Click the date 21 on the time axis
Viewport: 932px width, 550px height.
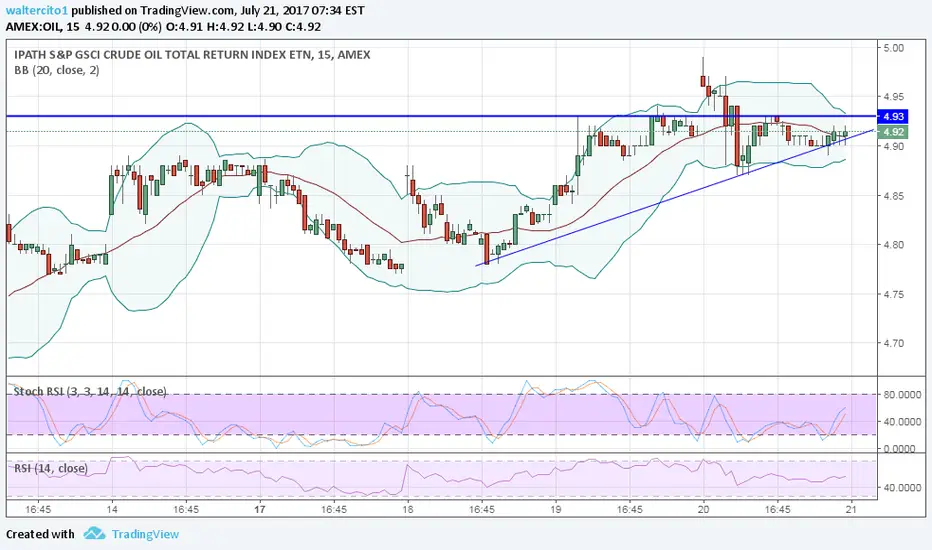(x=851, y=510)
